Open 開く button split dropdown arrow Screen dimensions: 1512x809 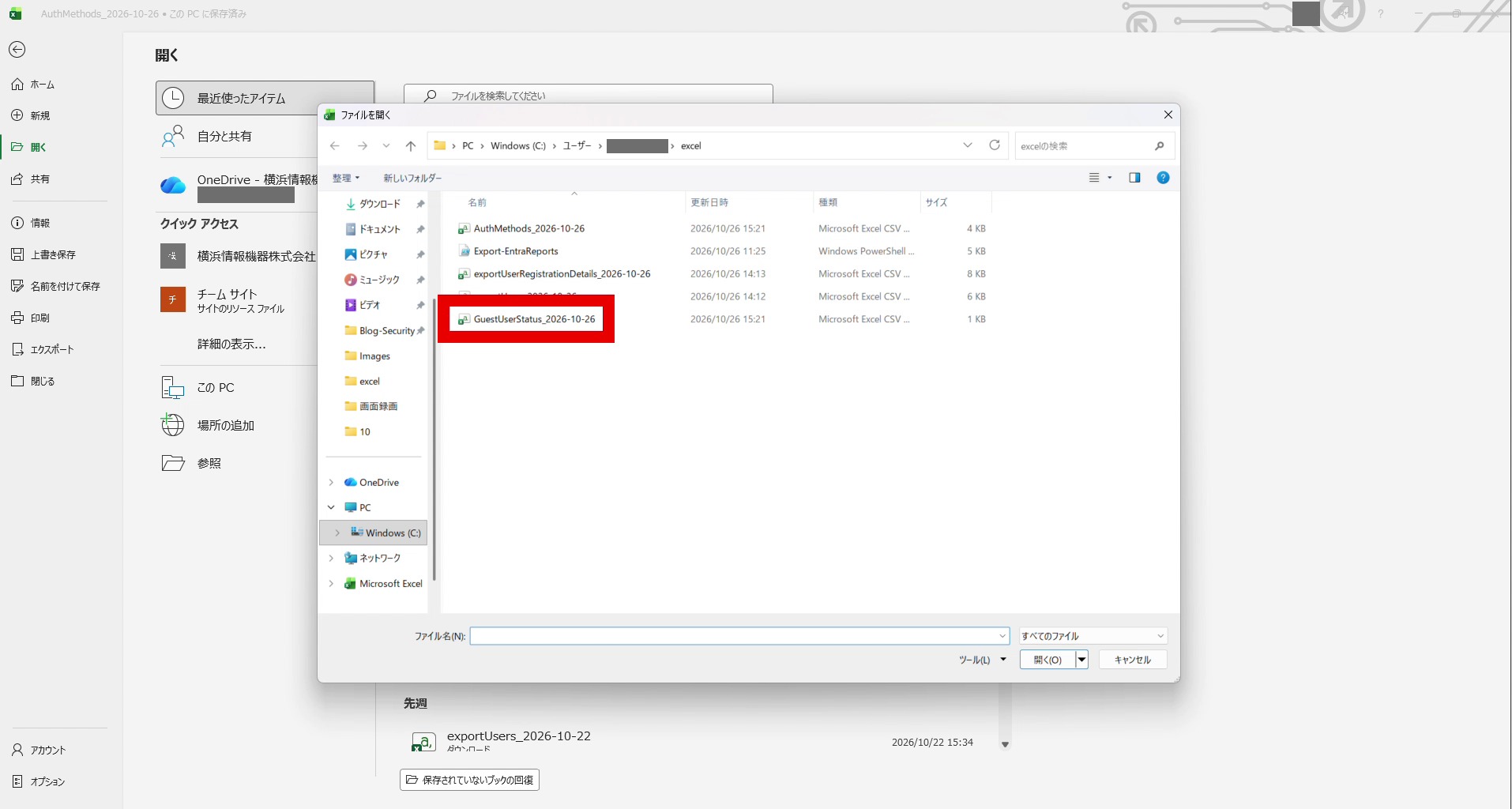tap(1081, 660)
